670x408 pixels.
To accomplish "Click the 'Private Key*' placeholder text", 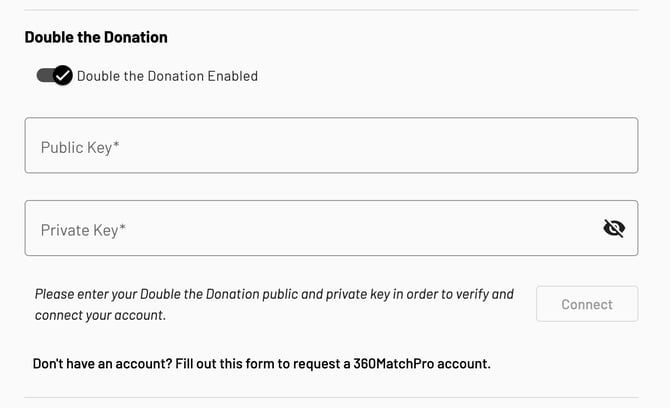I will [x=83, y=230].
